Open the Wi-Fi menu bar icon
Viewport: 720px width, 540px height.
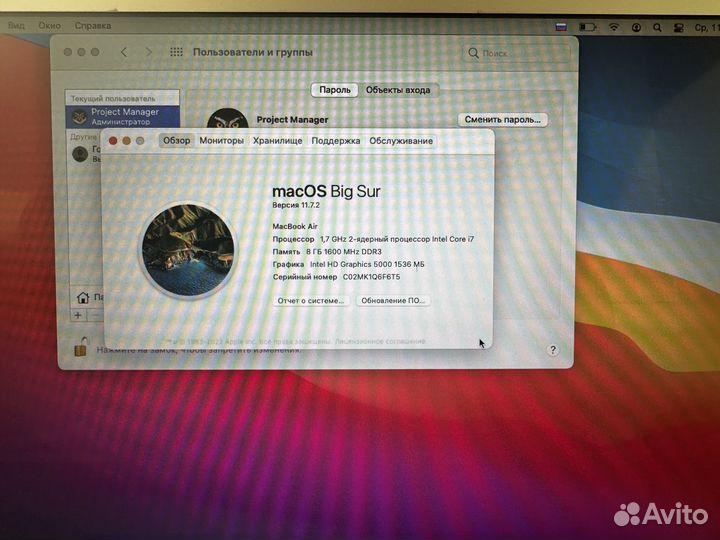pyautogui.click(x=613, y=28)
